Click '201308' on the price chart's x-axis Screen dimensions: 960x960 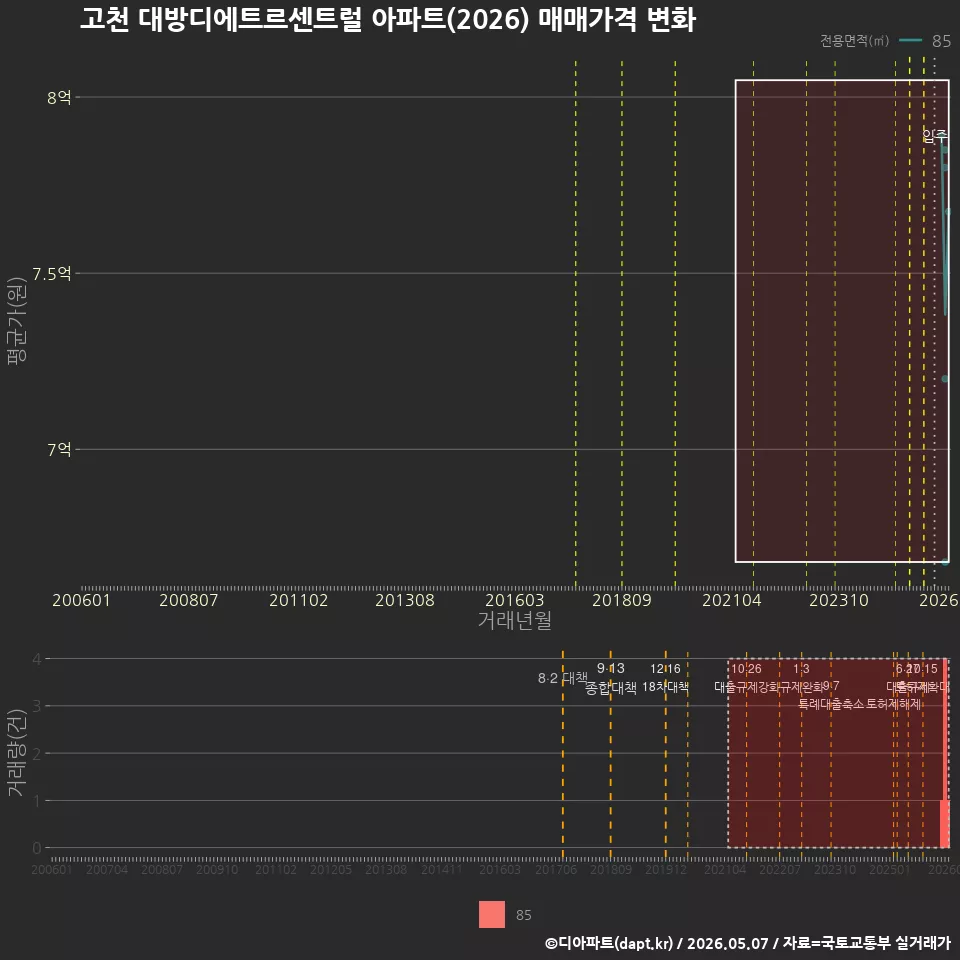(405, 600)
